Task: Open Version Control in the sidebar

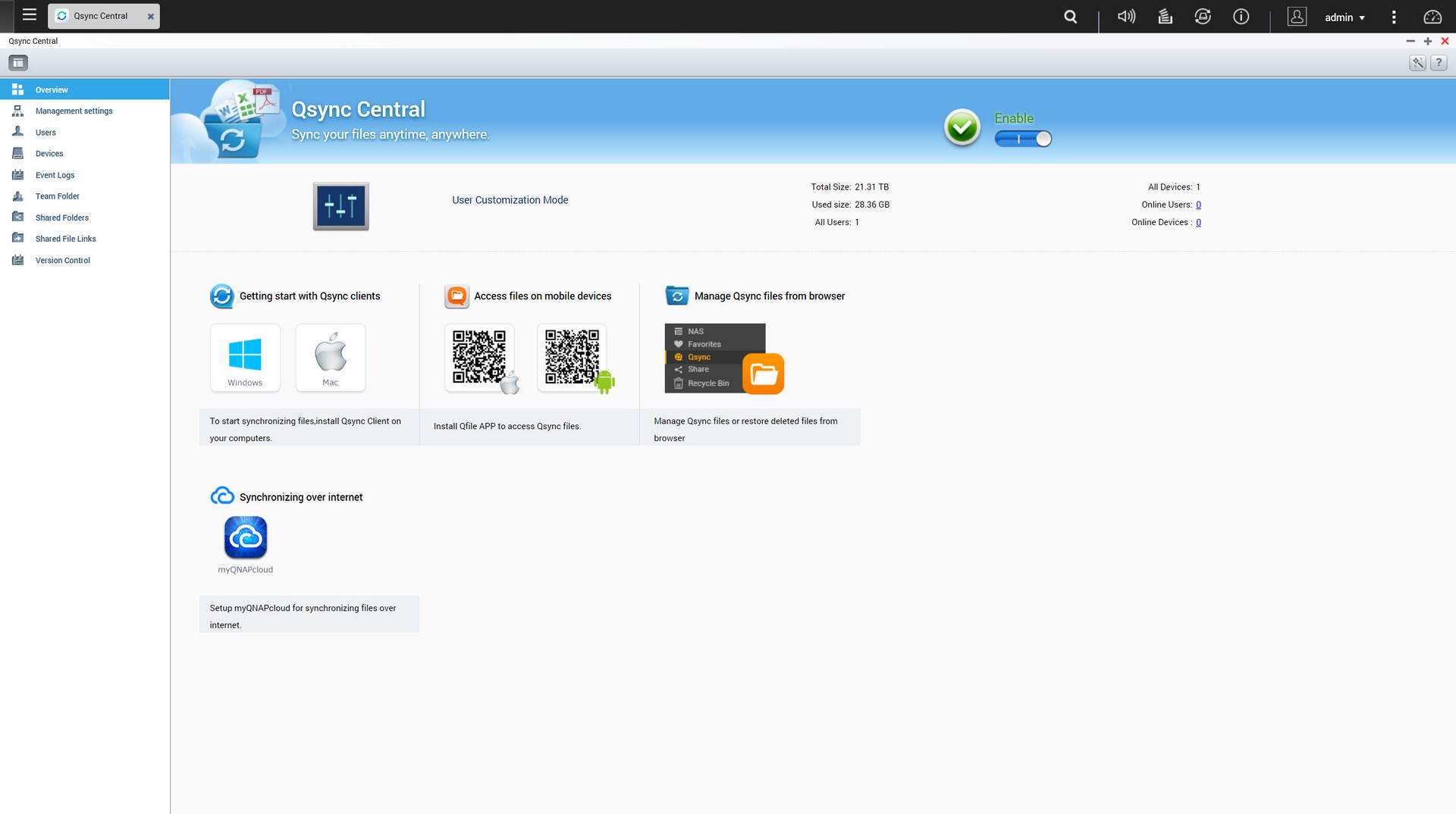Action: (84, 260)
